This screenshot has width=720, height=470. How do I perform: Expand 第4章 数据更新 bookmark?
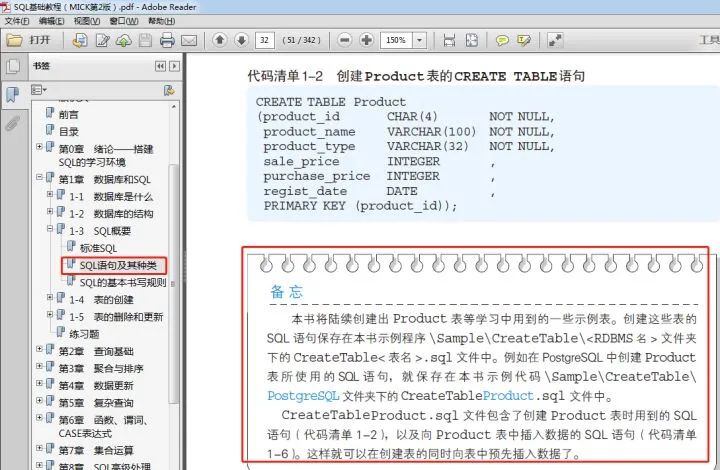39,384
